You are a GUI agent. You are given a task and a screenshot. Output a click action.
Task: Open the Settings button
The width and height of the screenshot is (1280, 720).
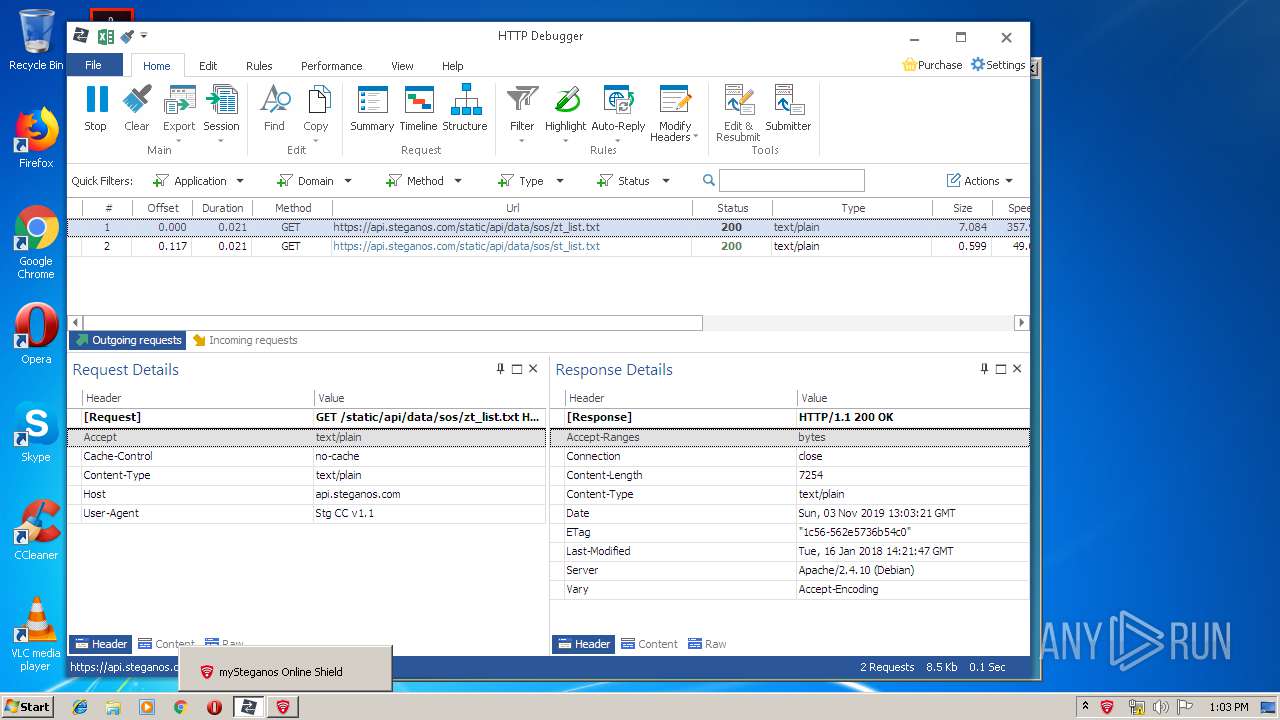point(998,65)
